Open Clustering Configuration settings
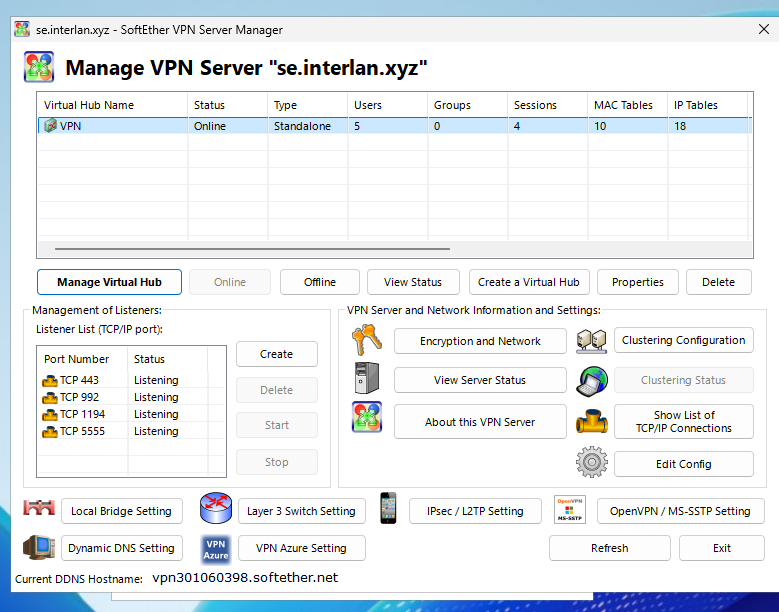779x612 pixels. (x=683, y=340)
